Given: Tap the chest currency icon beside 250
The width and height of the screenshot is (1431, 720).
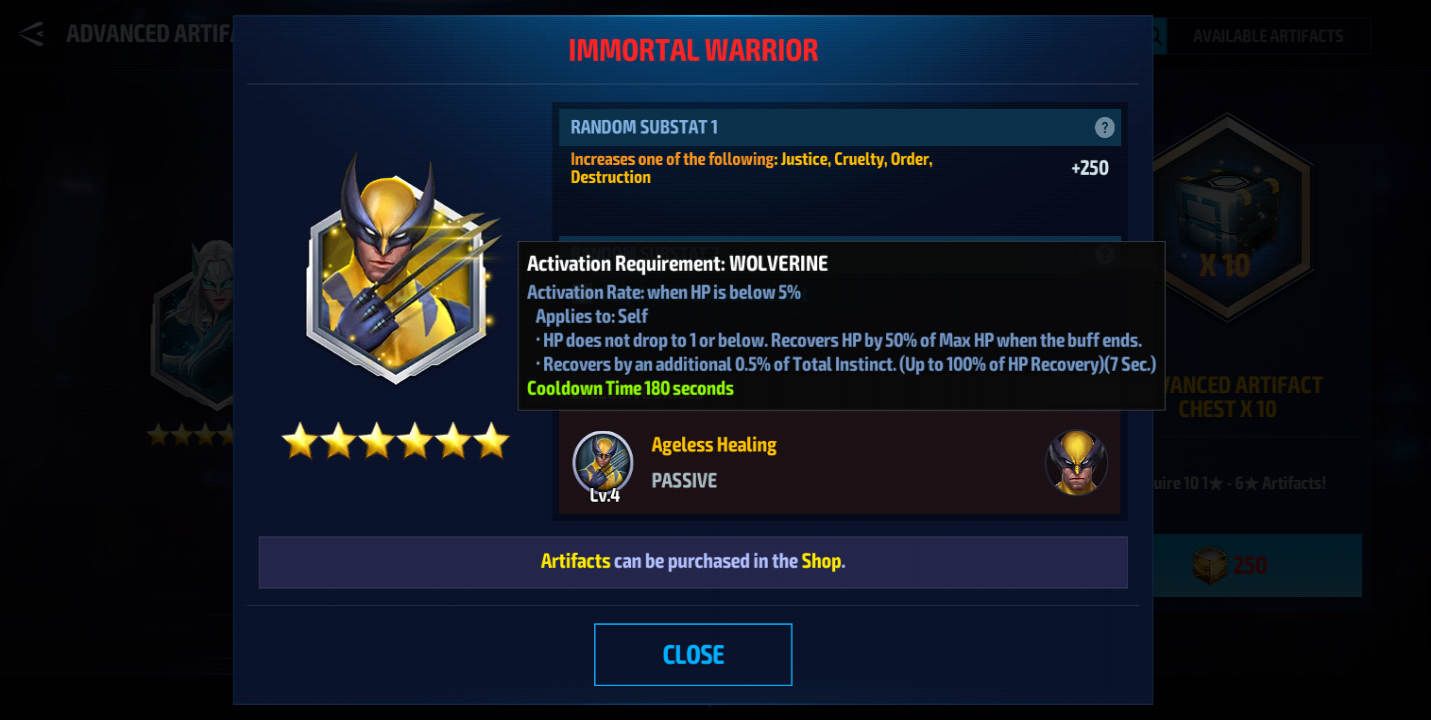Looking at the screenshot, I should tap(1210, 566).
